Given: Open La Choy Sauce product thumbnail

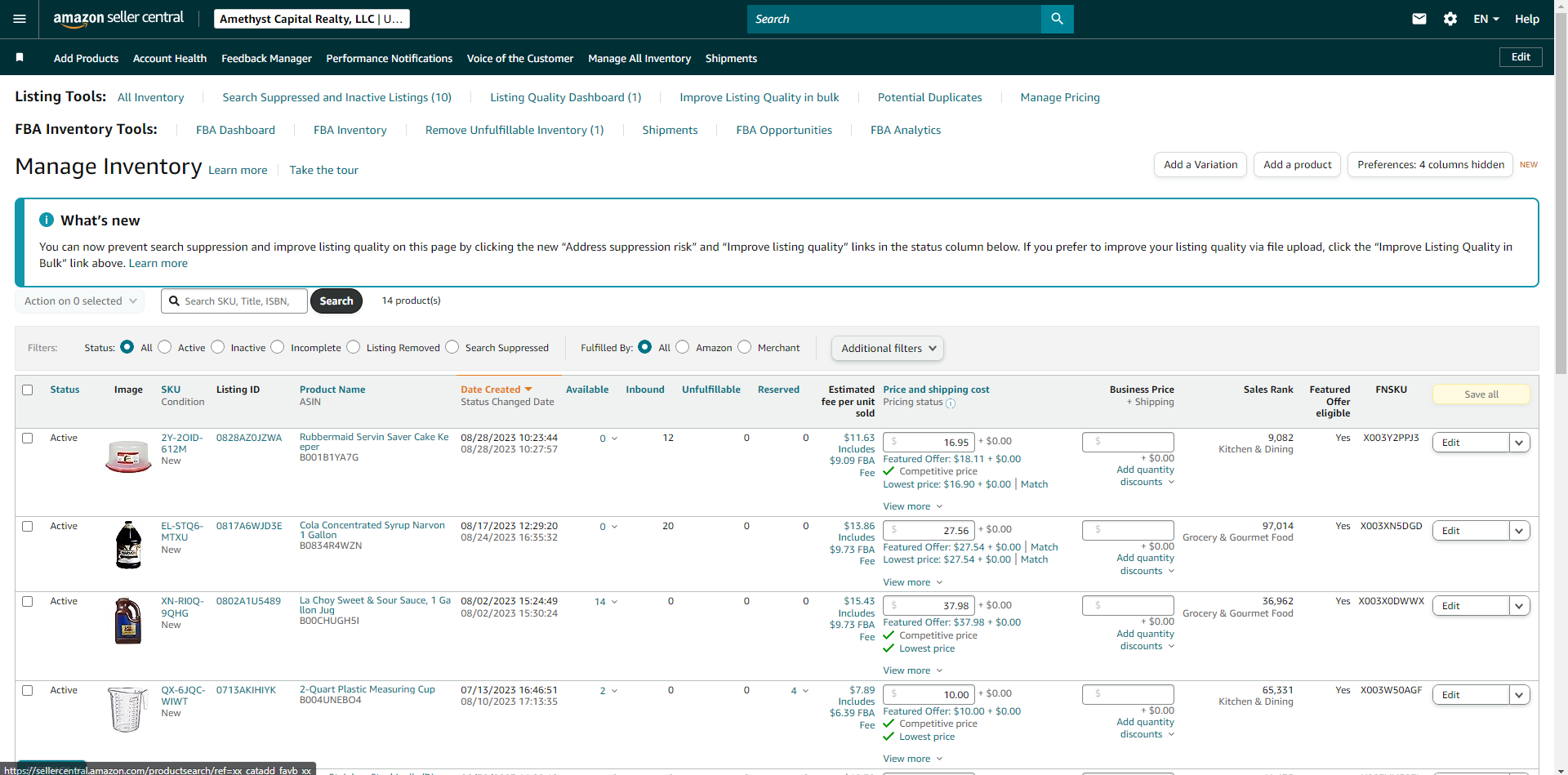Looking at the screenshot, I should point(128,621).
